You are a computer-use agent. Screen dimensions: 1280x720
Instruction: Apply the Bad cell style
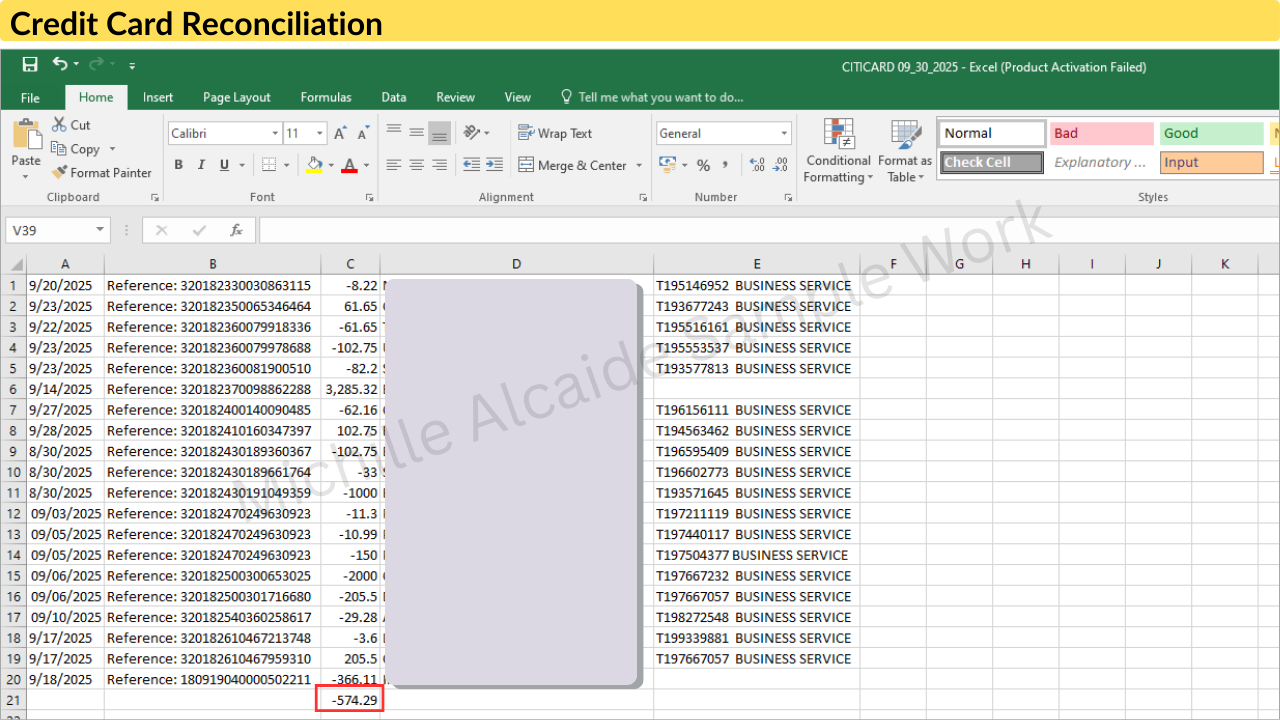click(x=1102, y=133)
